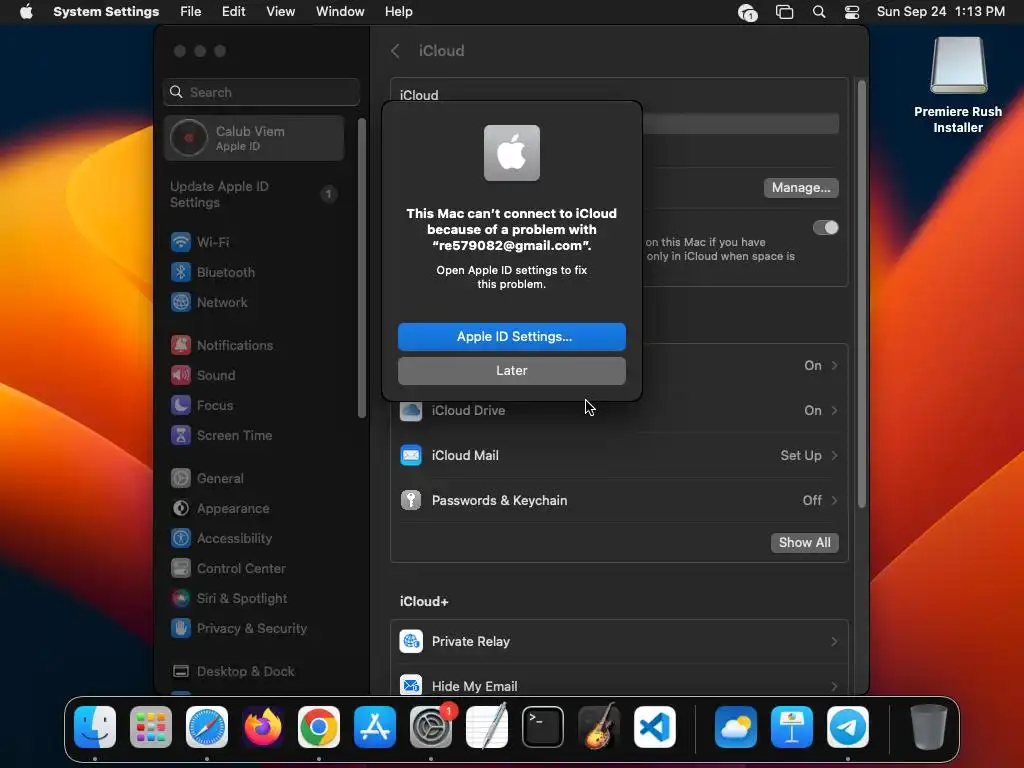Expand the Hide My Email chevron
The height and width of the screenshot is (768, 1024).
point(835,686)
